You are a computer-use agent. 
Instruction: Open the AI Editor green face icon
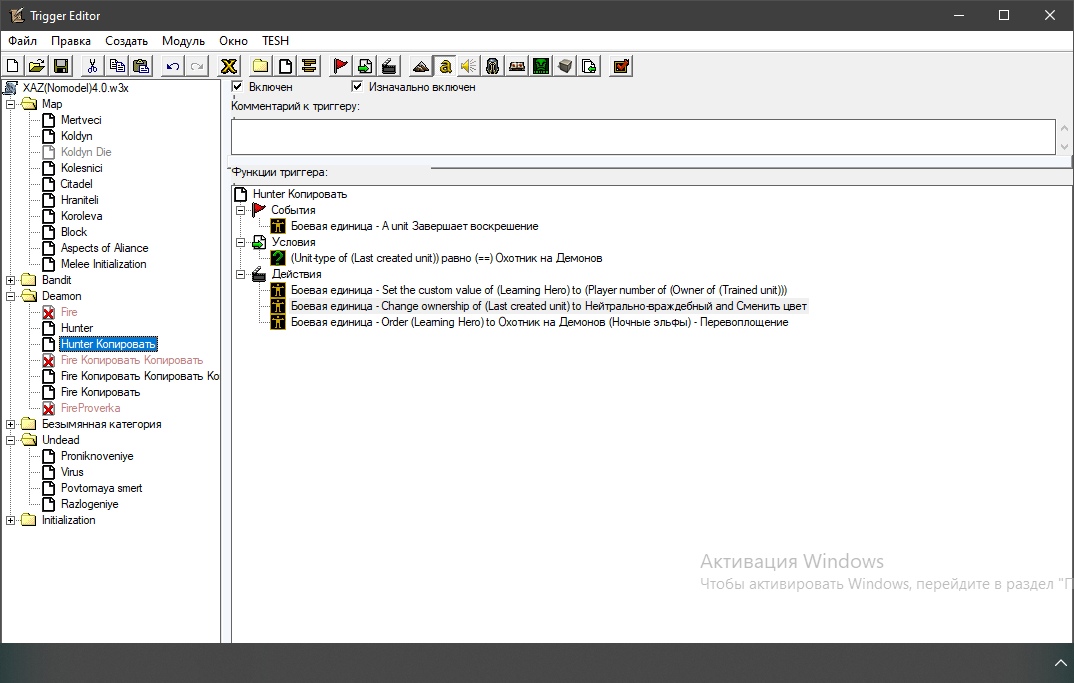541,66
